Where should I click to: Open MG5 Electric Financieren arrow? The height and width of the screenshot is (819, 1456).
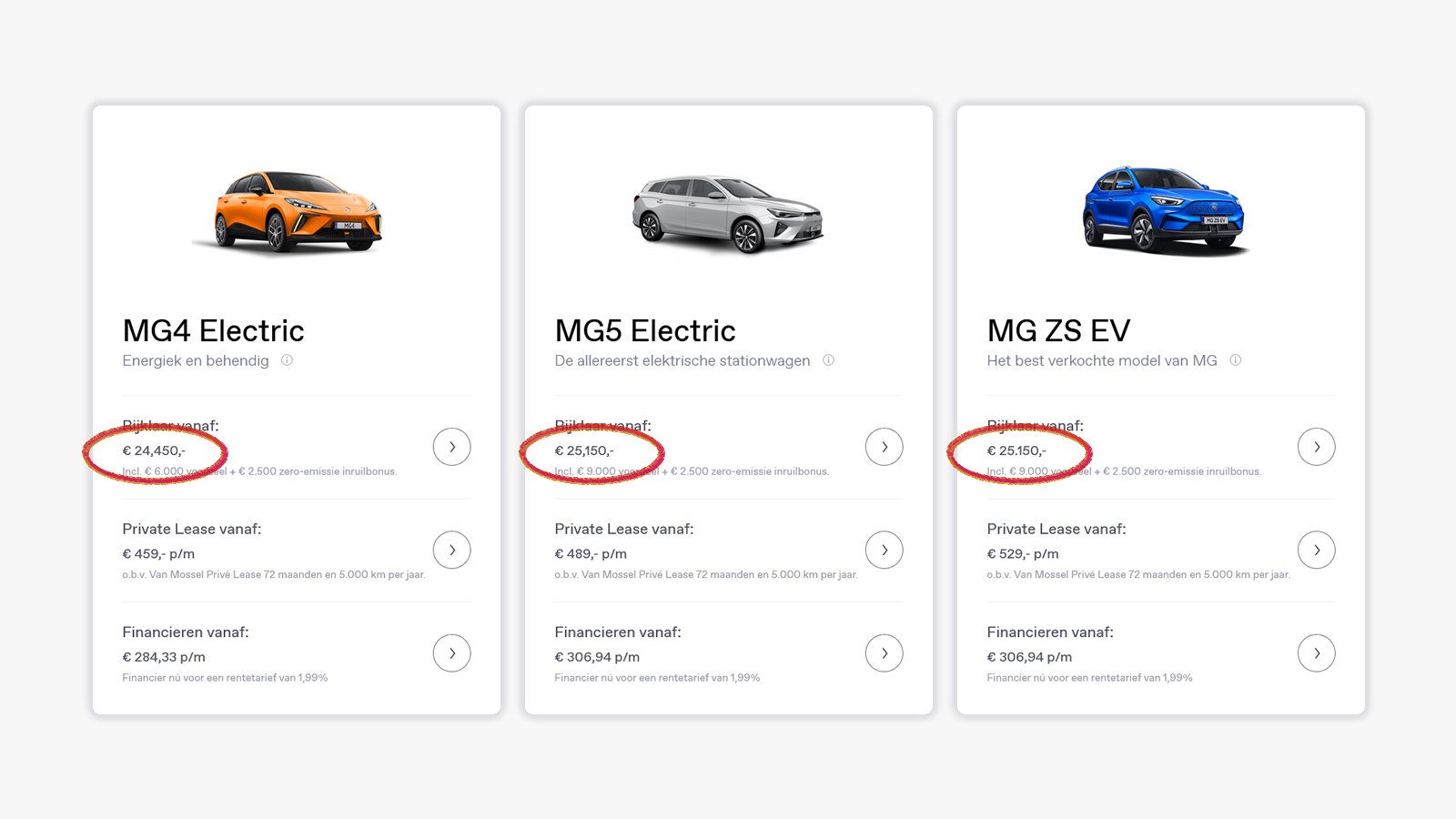[884, 652]
